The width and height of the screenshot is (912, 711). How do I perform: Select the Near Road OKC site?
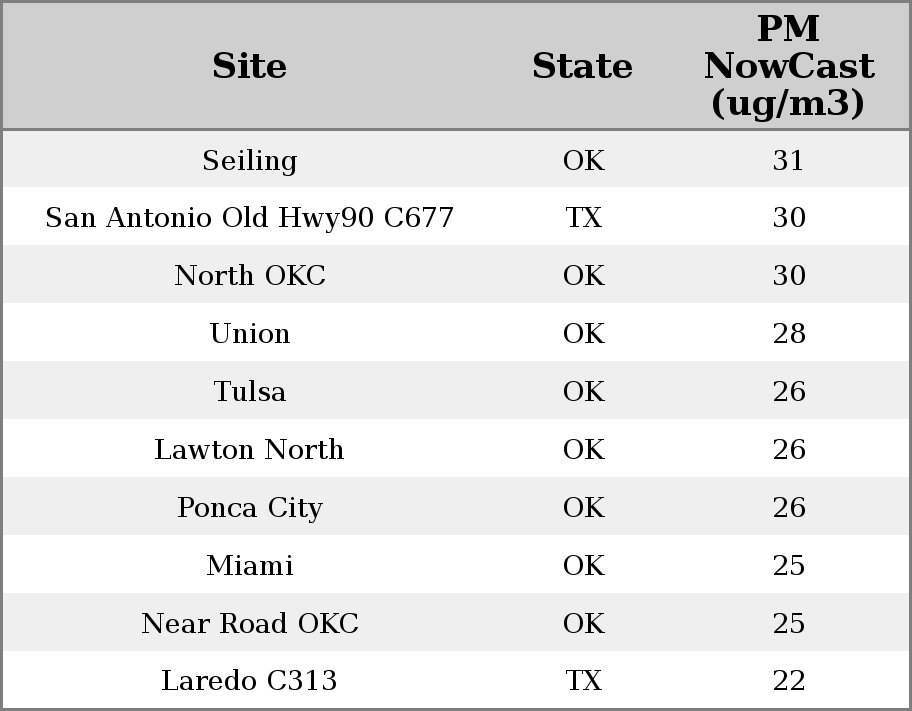249,624
